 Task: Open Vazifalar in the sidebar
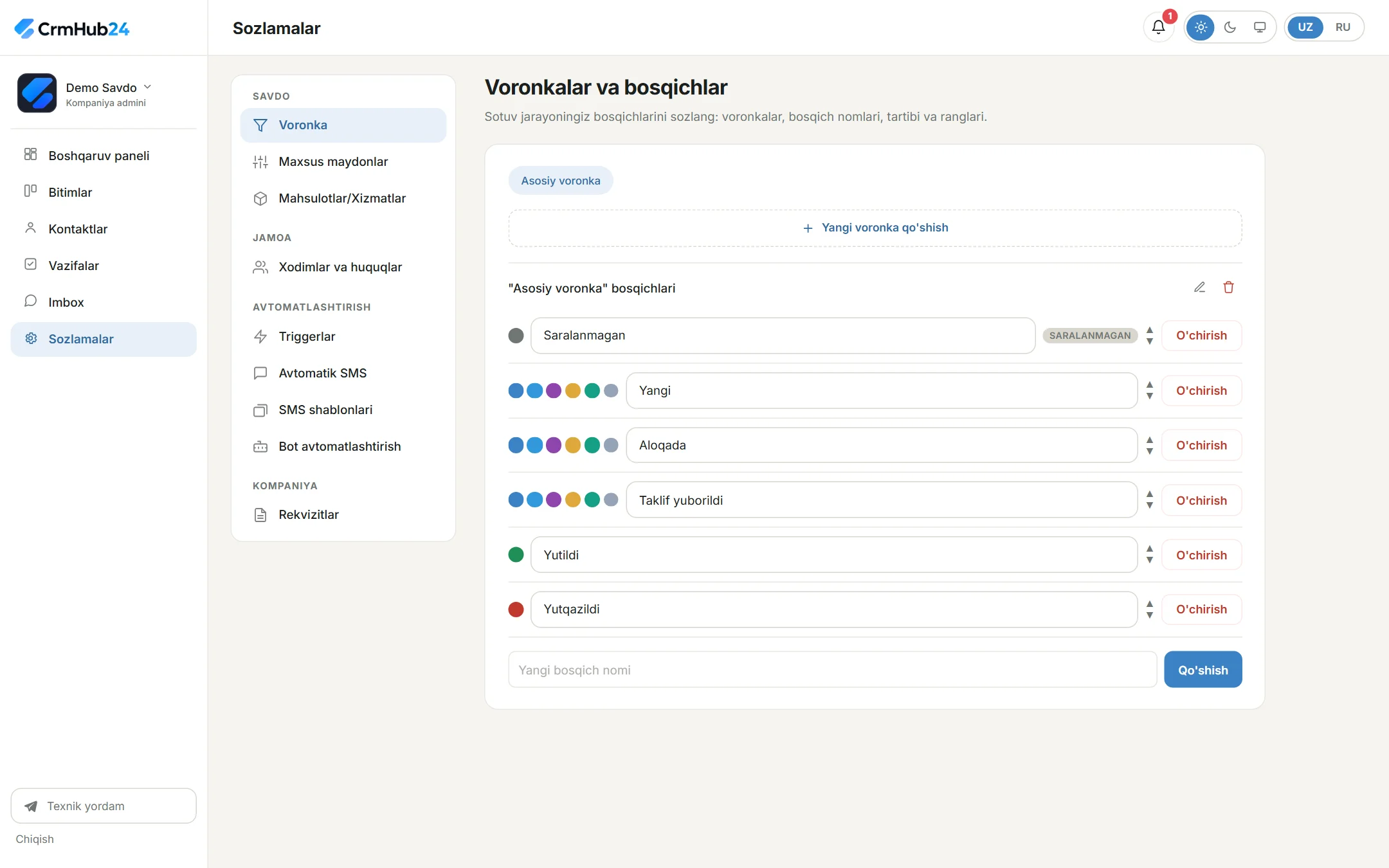104,266
